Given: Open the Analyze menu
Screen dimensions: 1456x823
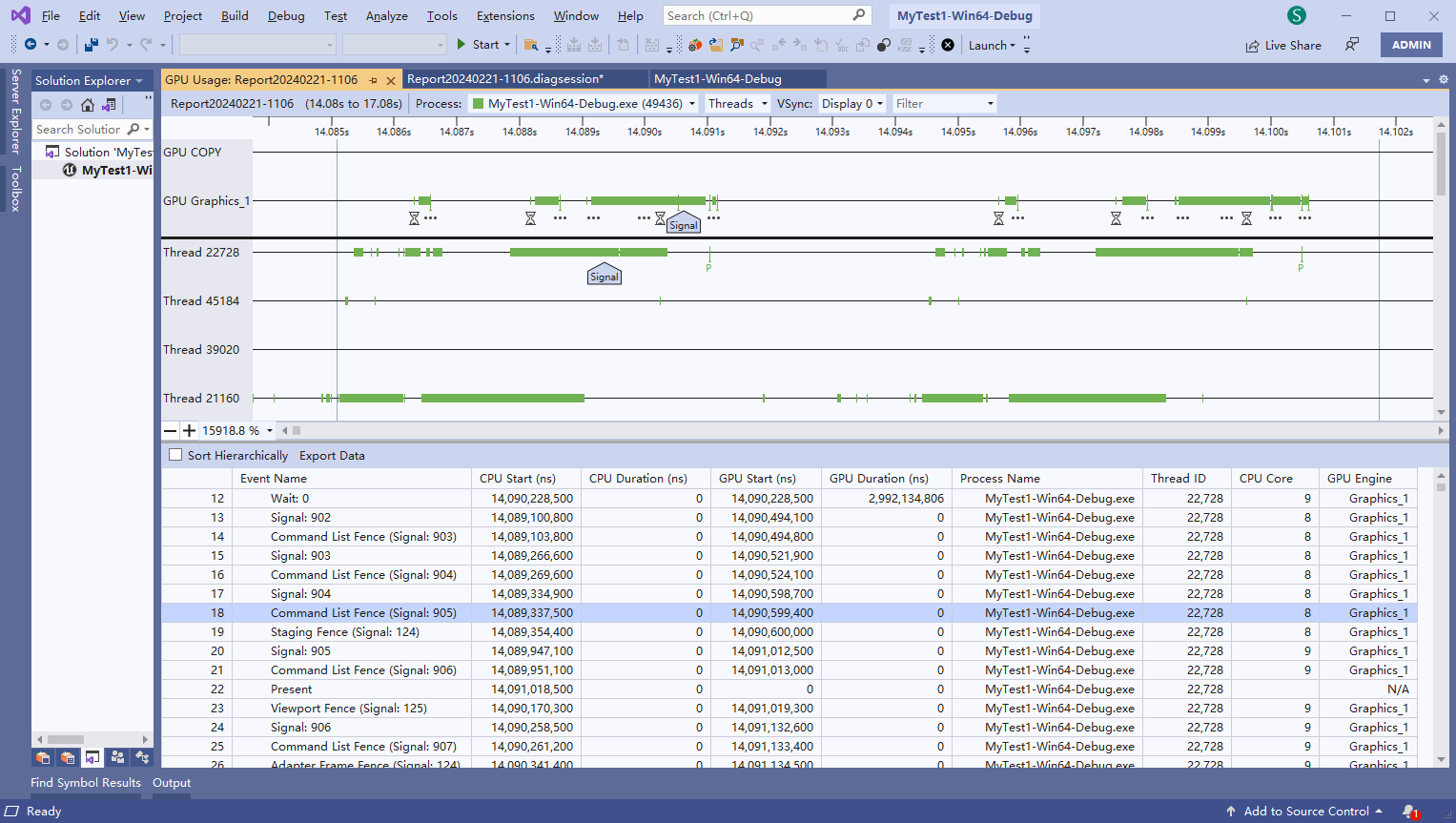Looking at the screenshot, I should click(x=386, y=16).
